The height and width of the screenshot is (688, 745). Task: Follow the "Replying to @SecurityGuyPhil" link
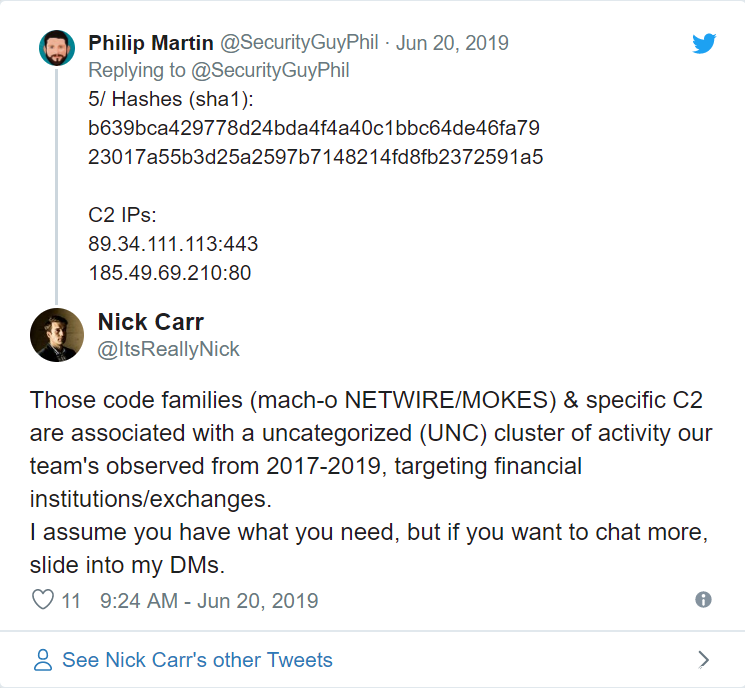218,70
